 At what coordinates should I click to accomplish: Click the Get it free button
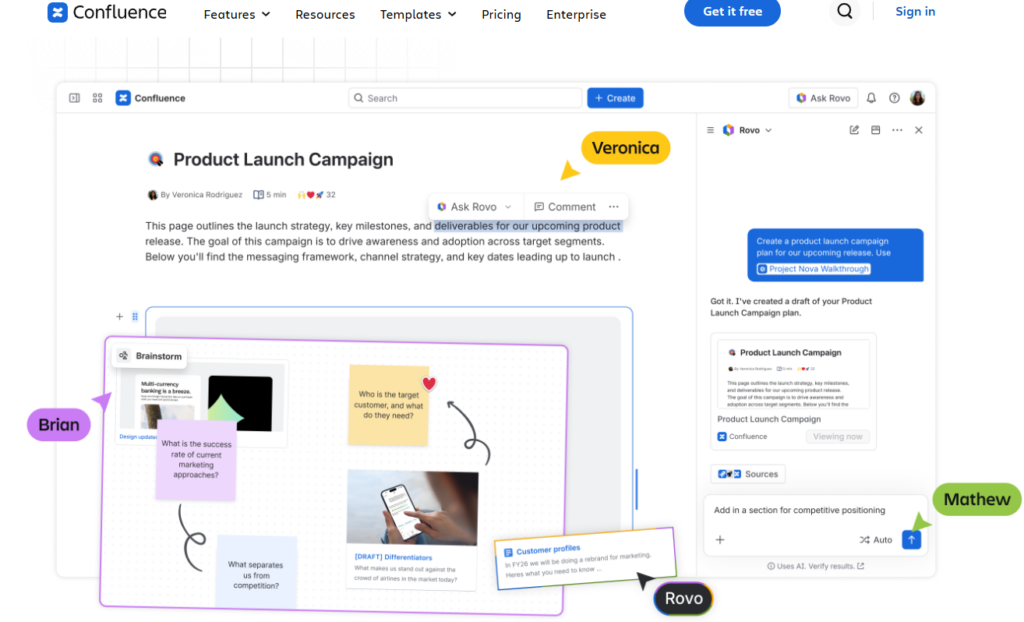click(x=732, y=12)
